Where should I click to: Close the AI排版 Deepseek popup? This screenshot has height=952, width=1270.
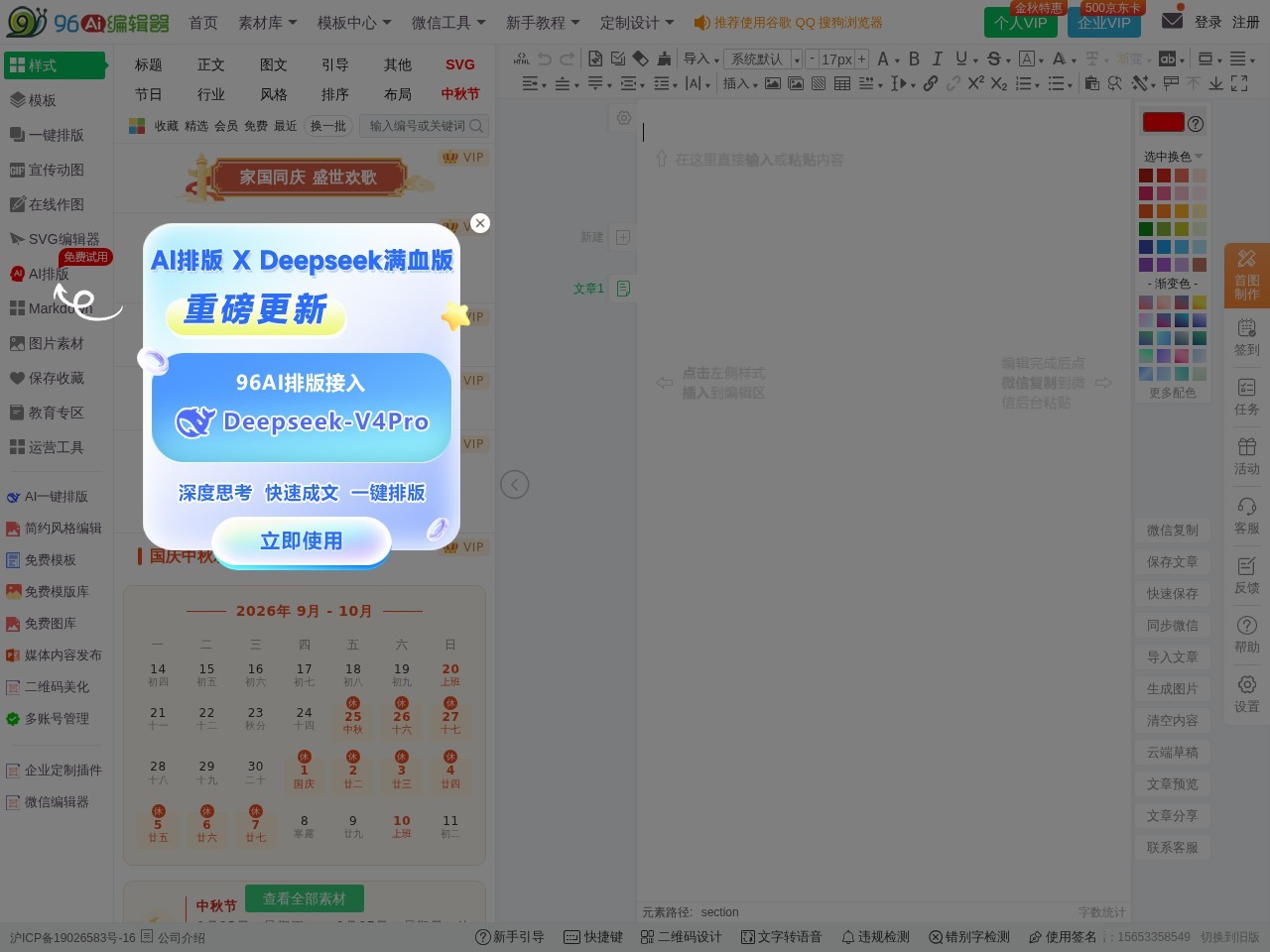point(480,223)
